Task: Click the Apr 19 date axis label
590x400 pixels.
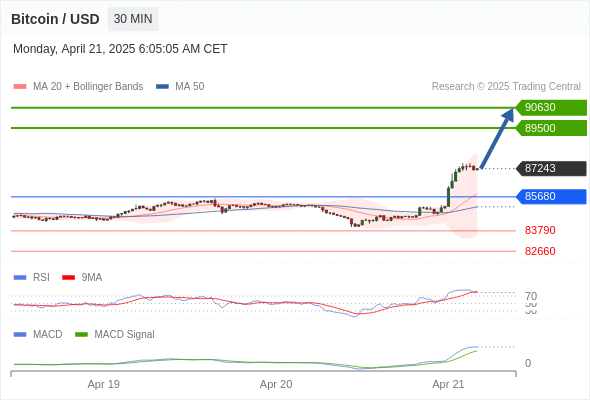Action: [x=103, y=384]
